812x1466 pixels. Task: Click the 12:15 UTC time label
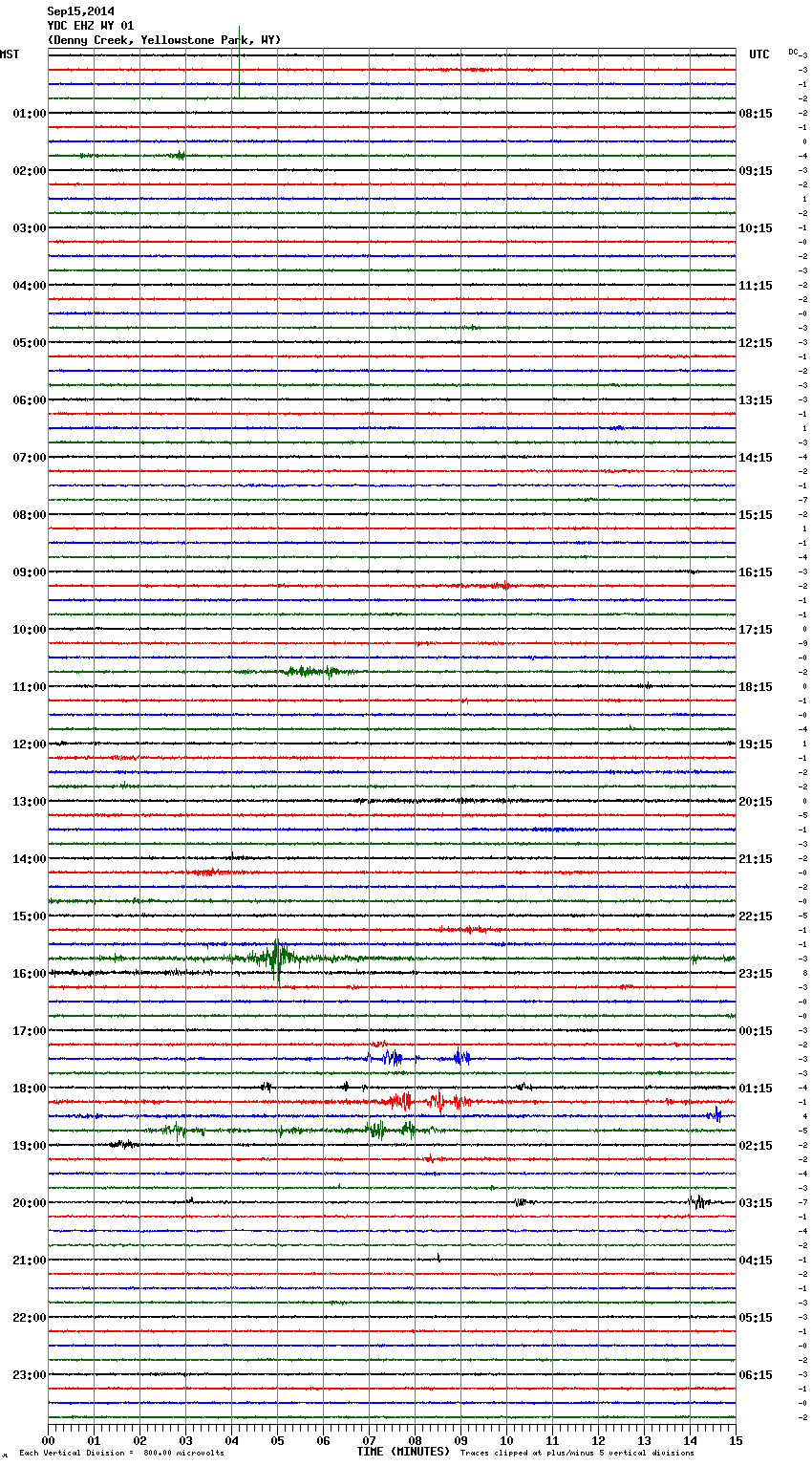pyautogui.click(x=756, y=343)
